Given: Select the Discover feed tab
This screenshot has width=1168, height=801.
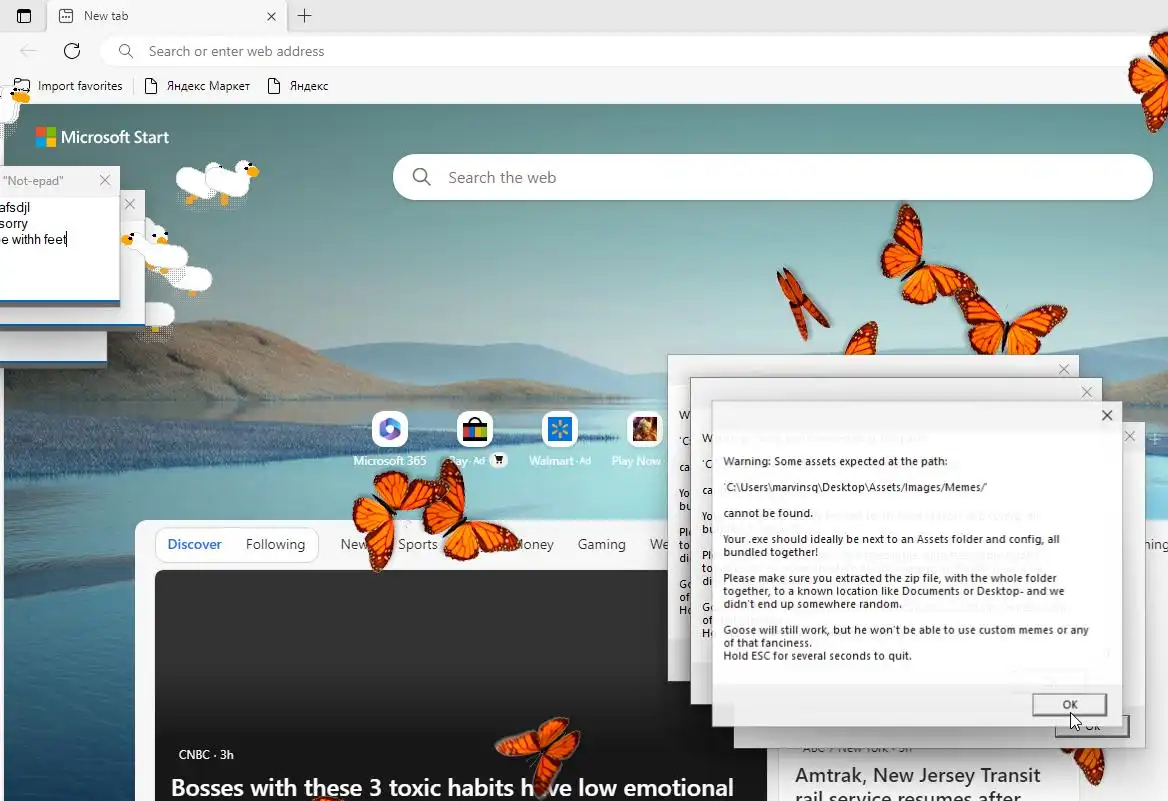Looking at the screenshot, I should coord(194,544).
